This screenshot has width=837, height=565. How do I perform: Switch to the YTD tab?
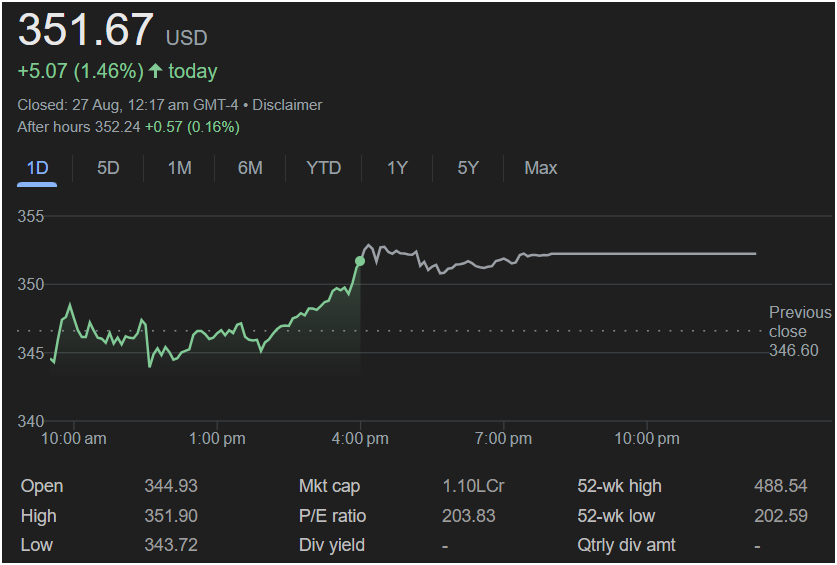[323, 168]
